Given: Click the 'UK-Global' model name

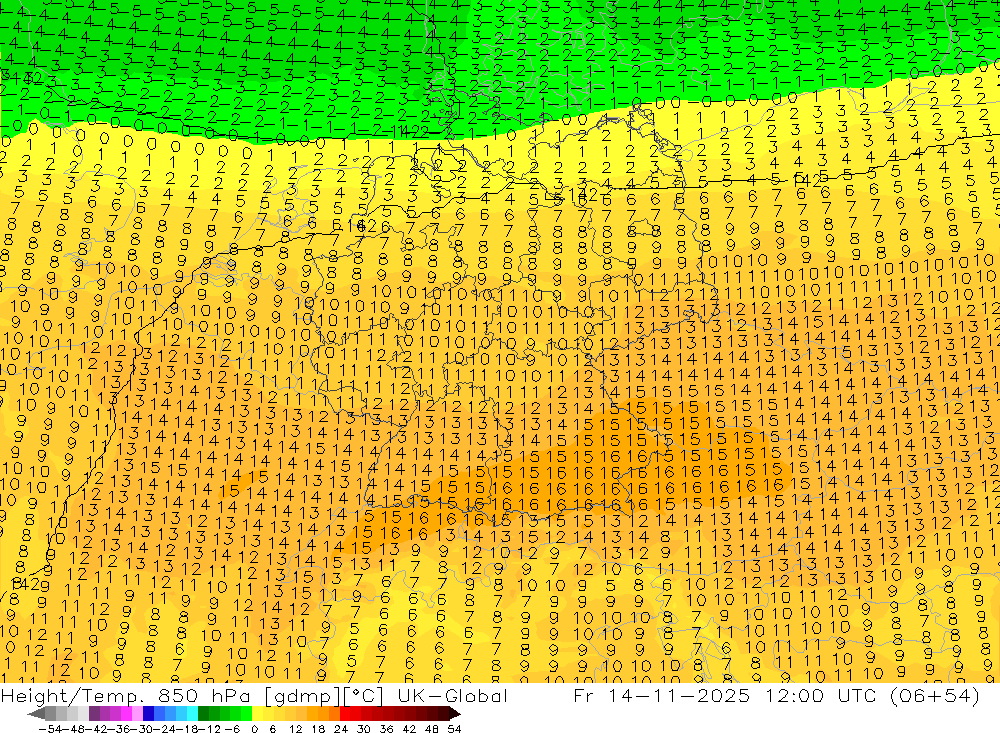Looking at the screenshot, I should pos(452,696).
